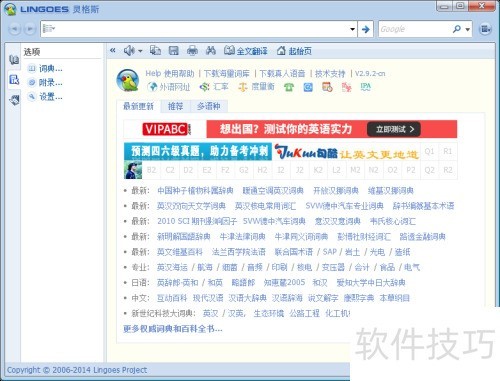
Task: Select the bottom sidebar tools icon
Action: [x=14, y=100]
